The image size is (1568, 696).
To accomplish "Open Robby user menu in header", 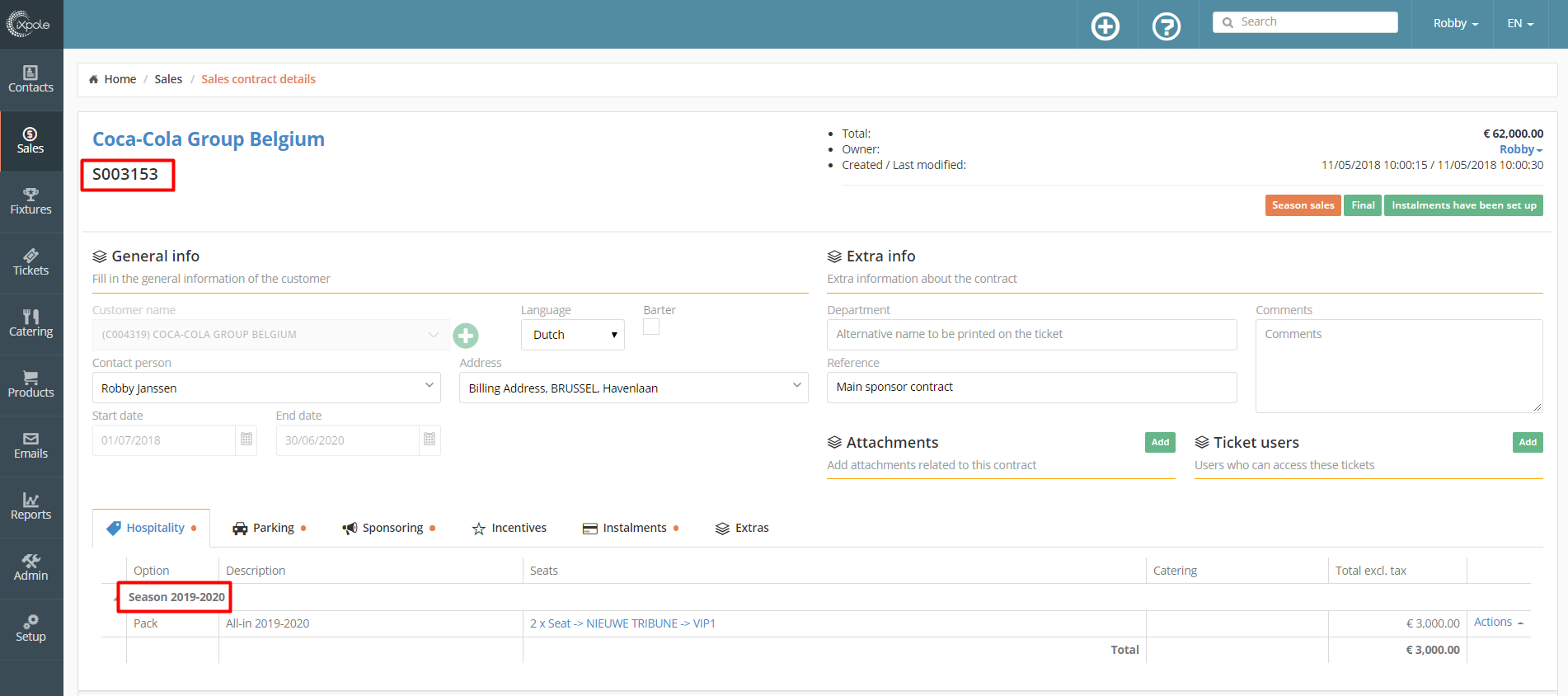I will click(x=1456, y=23).
